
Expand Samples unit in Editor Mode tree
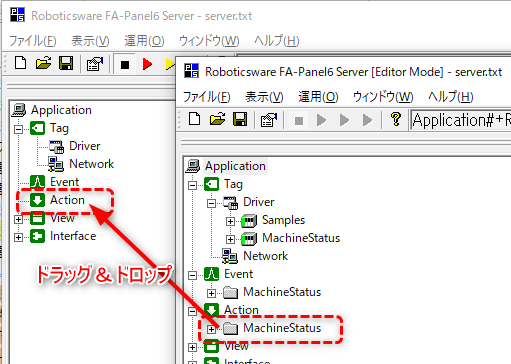(230, 221)
